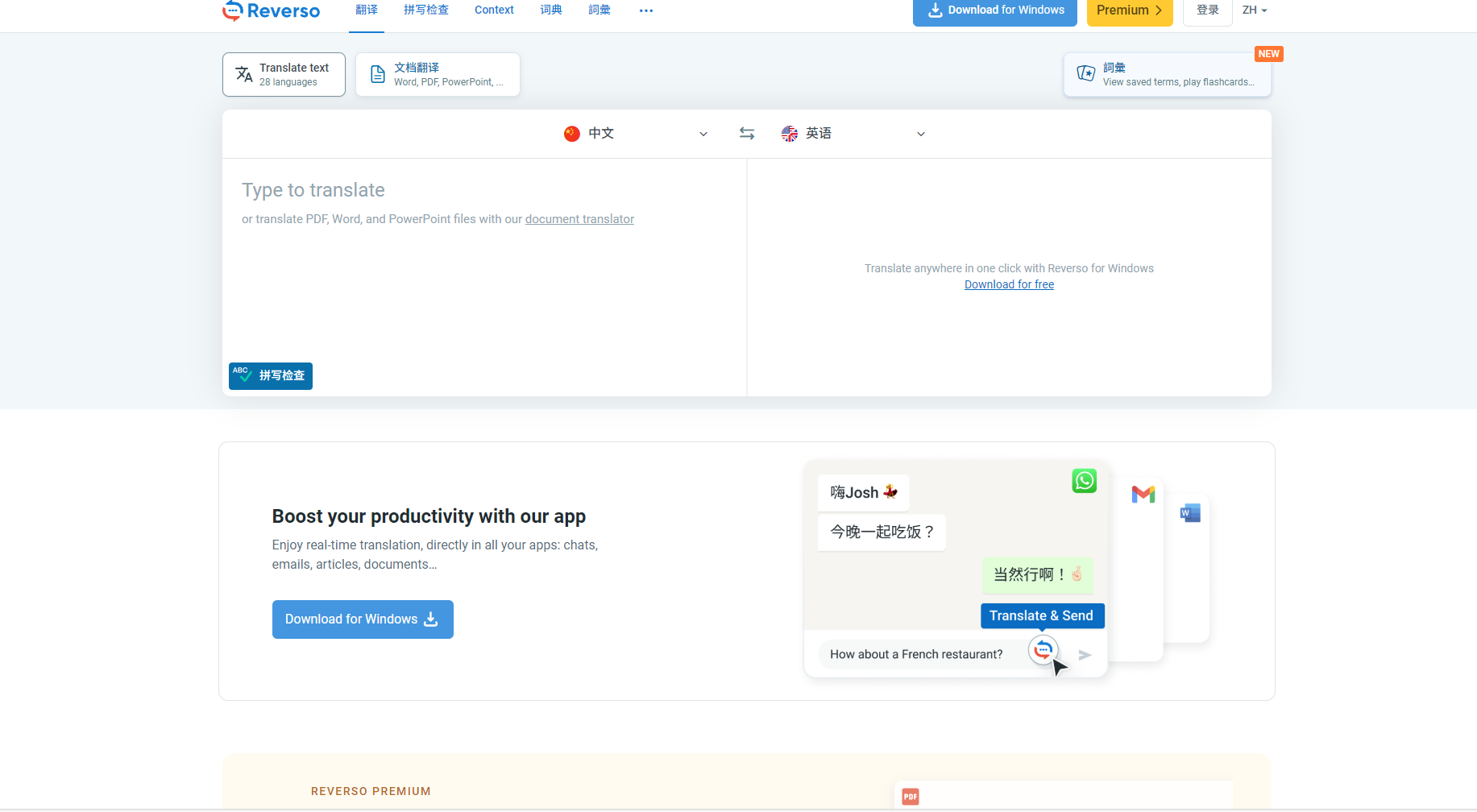
Task: Click the download arrow icon in header button
Action: tap(936, 10)
